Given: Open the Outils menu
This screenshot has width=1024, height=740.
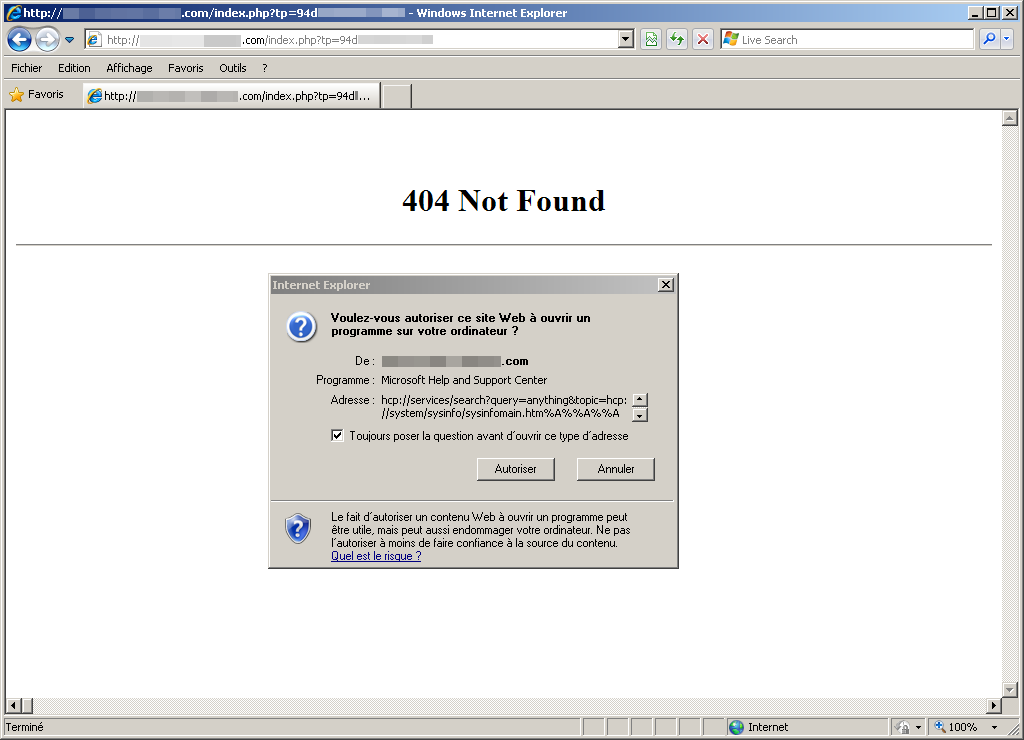Looking at the screenshot, I should click(232, 68).
